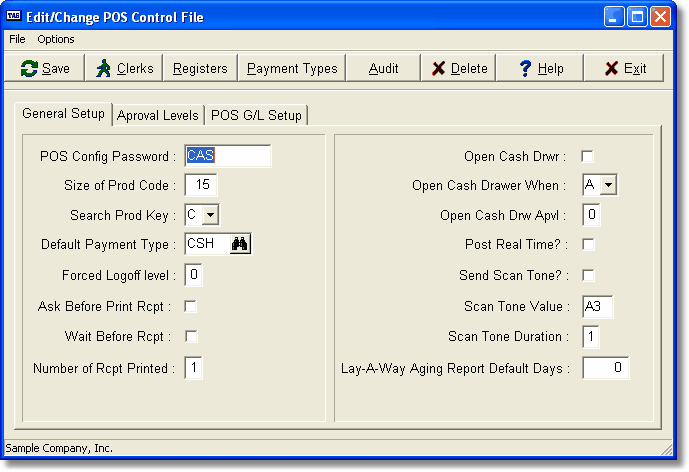Open Help from the toolbar
The height and width of the screenshot is (472, 689).
(x=540, y=68)
